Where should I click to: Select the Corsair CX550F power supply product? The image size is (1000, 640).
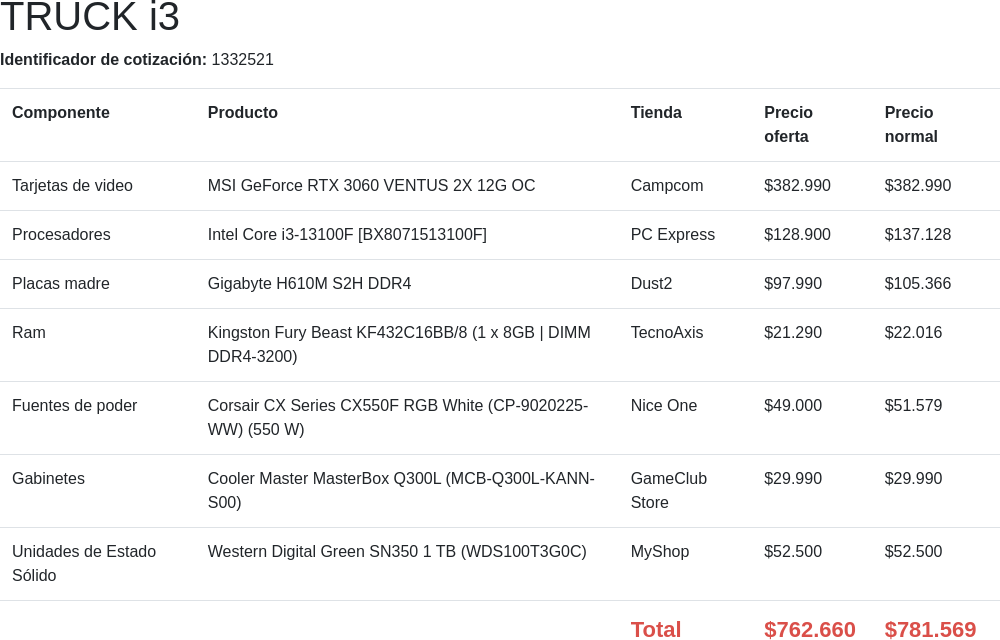[x=398, y=418]
